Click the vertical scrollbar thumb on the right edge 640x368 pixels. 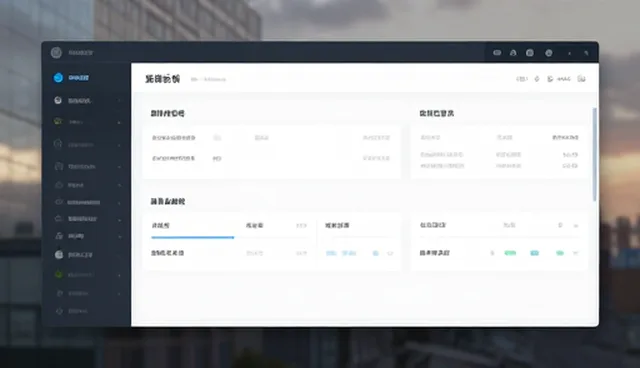click(x=595, y=154)
